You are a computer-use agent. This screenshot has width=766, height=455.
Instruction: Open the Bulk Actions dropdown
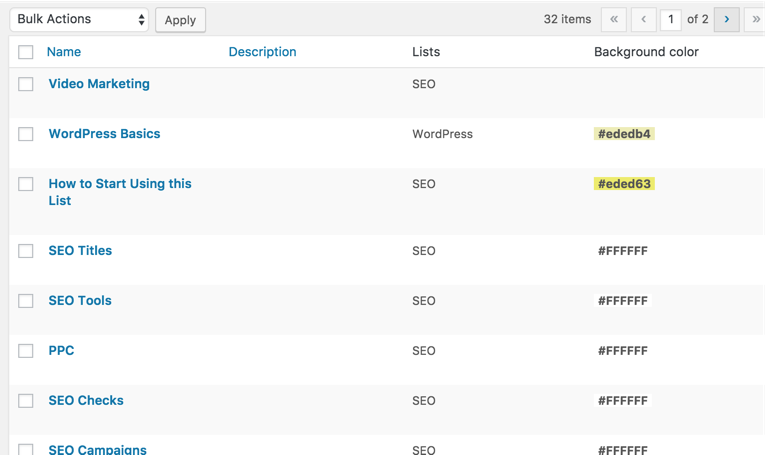click(x=79, y=20)
